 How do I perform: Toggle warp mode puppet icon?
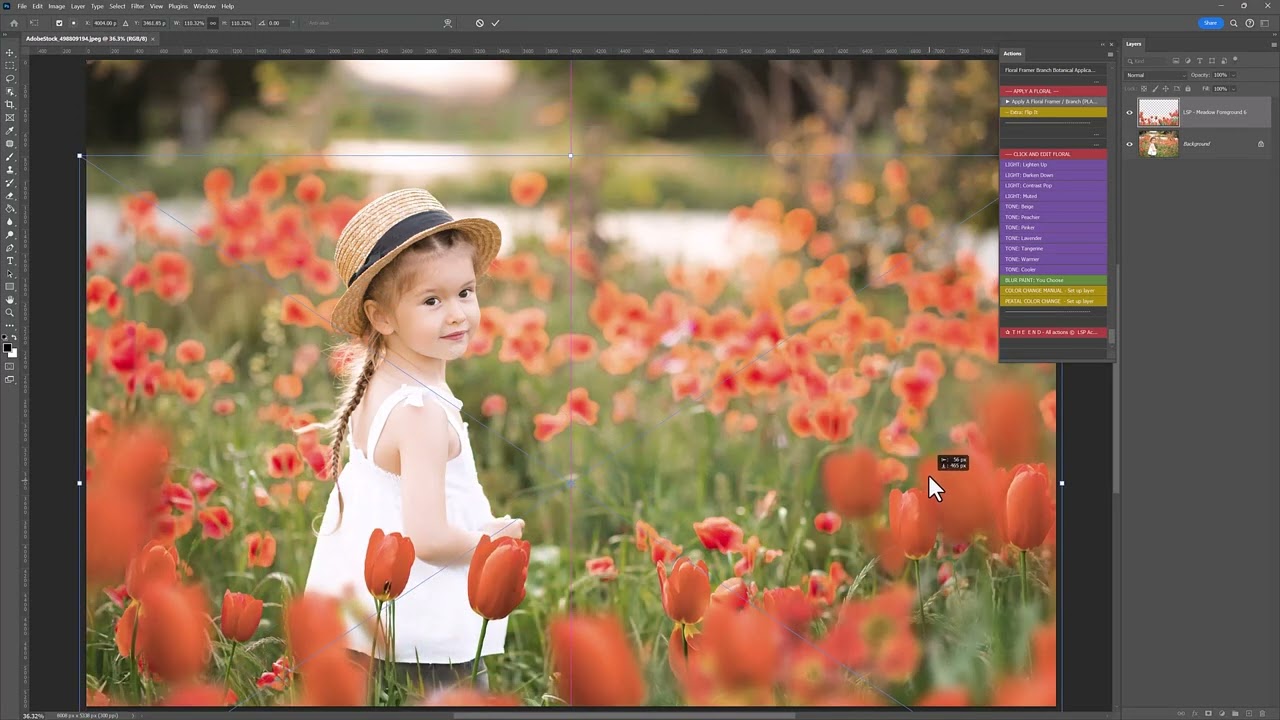click(x=447, y=23)
